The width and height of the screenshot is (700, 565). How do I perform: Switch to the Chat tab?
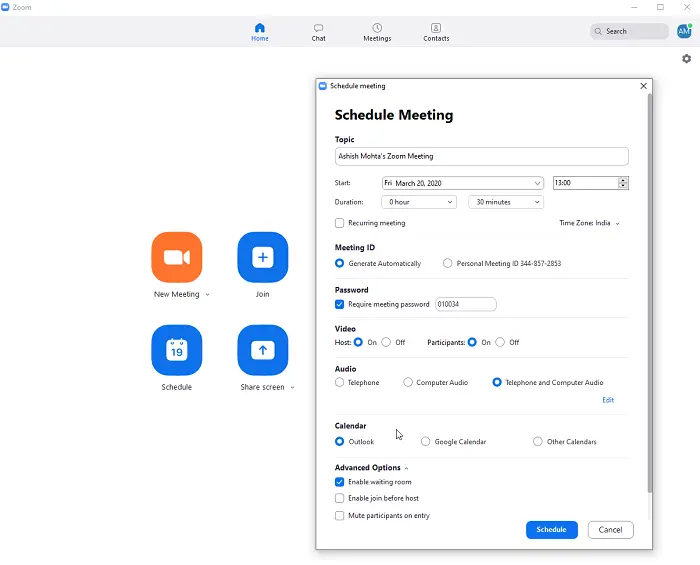(318, 32)
